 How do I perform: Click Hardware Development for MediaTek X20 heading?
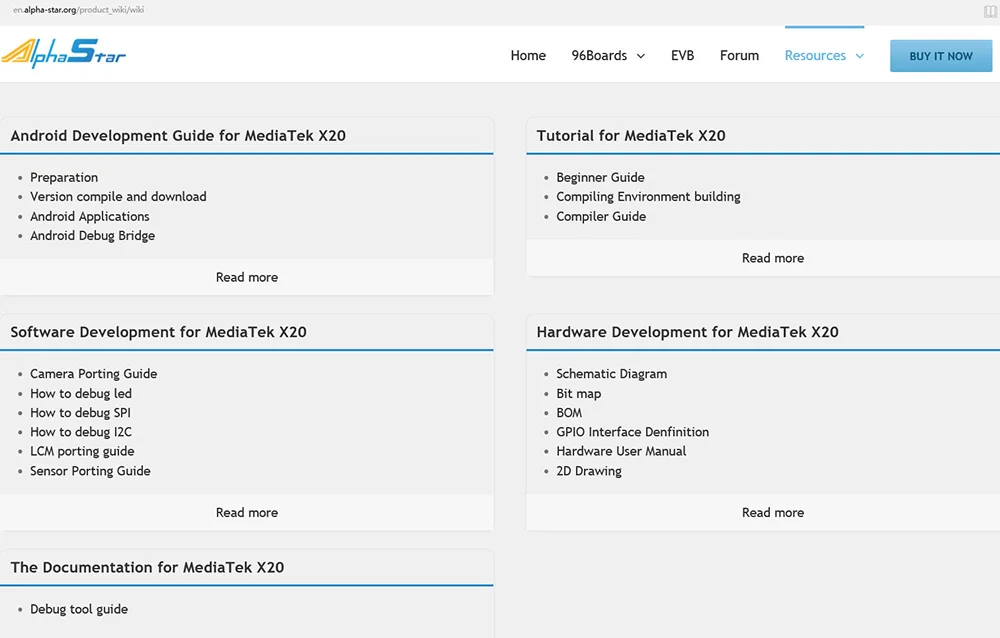point(687,332)
